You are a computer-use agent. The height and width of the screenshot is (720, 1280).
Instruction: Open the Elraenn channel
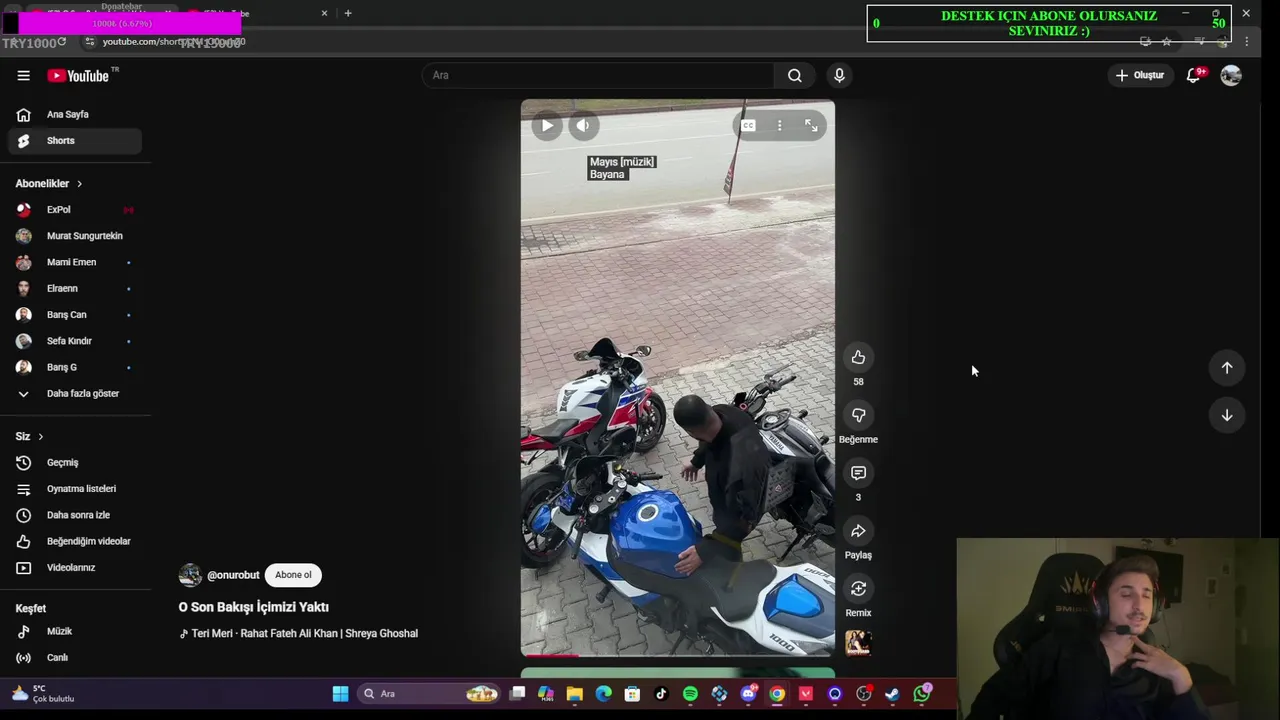pyautogui.click(x=75, y=288)
